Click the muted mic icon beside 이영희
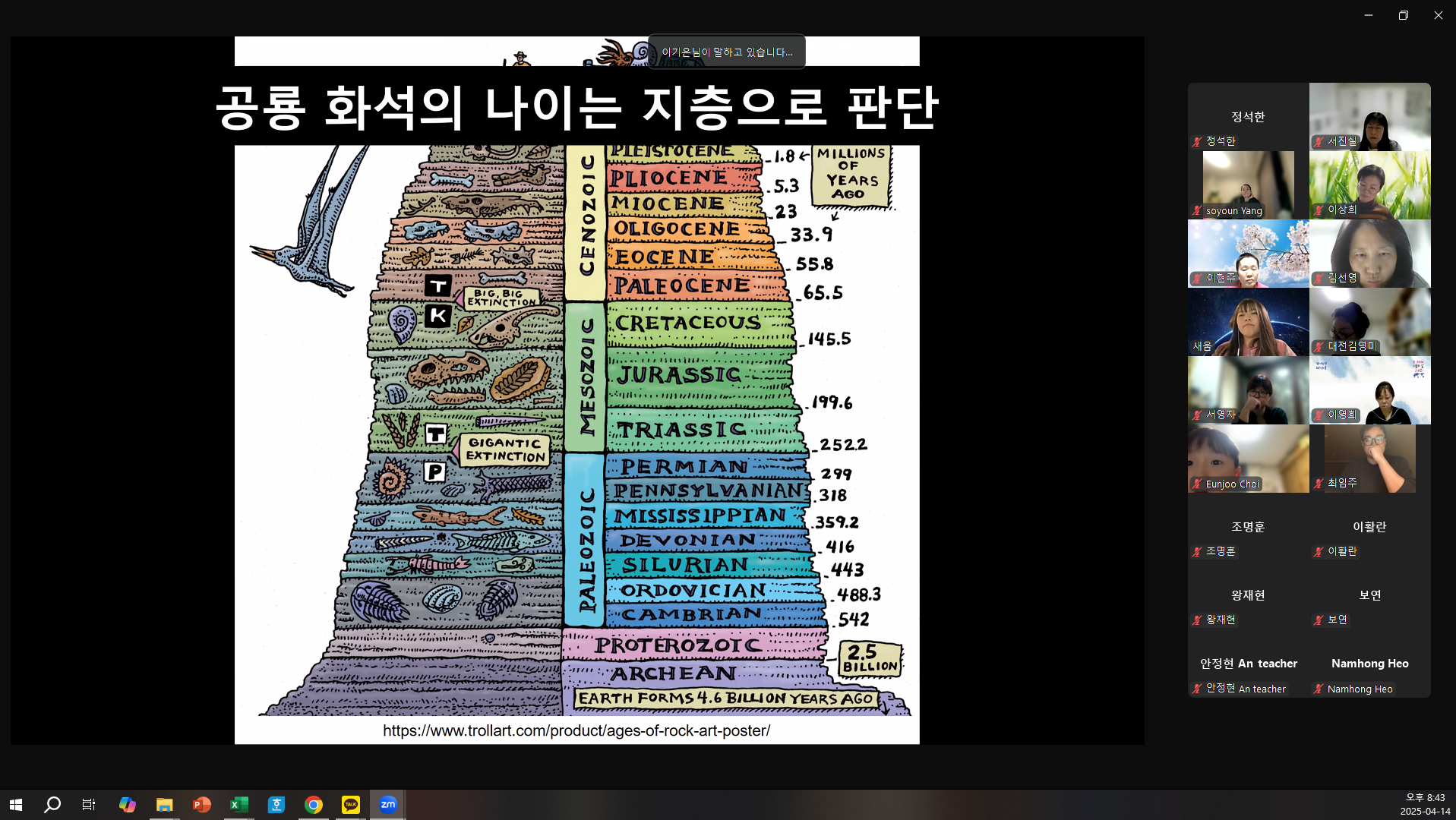This screenshot has height=820, width=1456. coord(1319,415)
